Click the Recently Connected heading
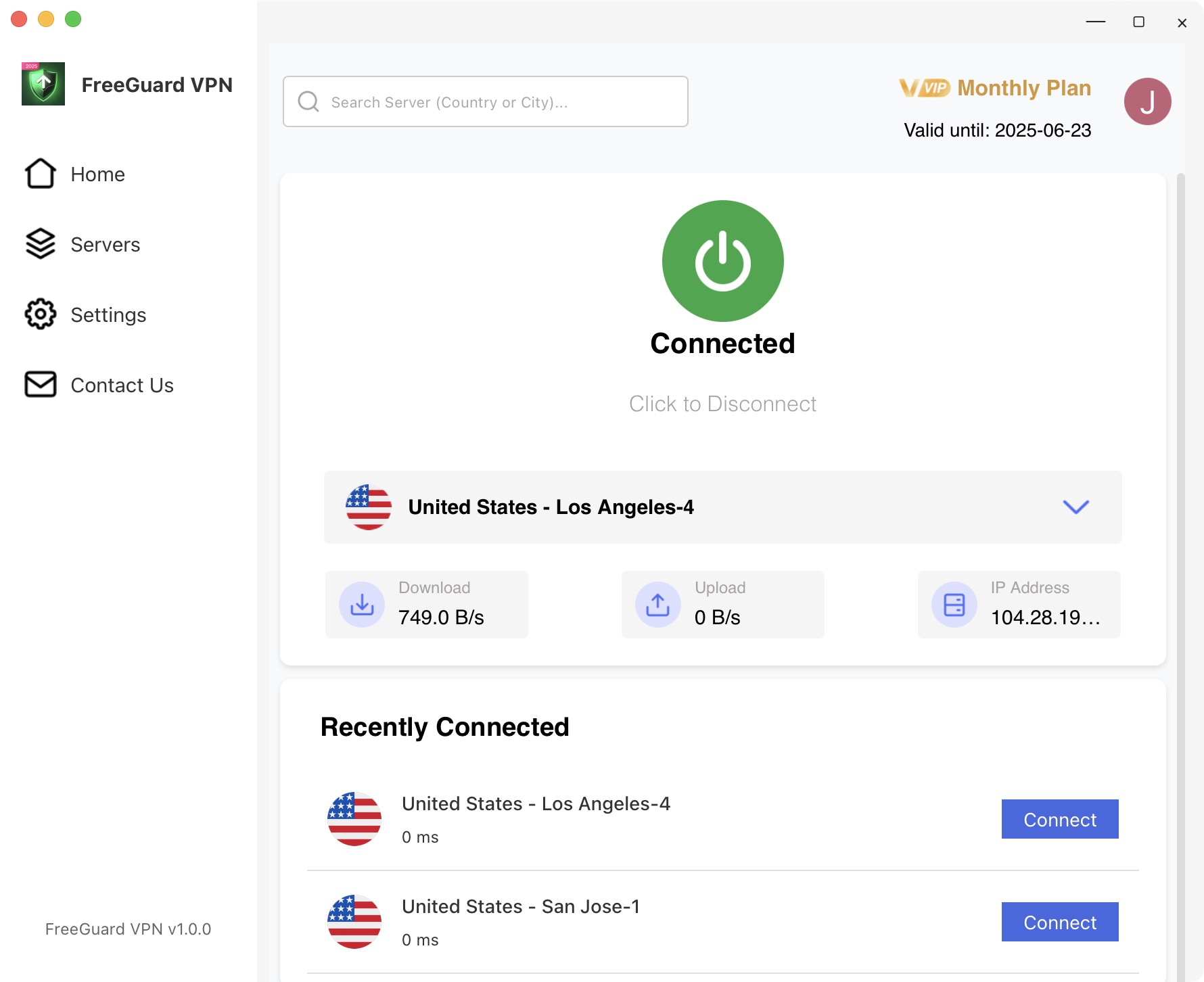Viewport: 1204px width, 982px height. pos(445,727)
